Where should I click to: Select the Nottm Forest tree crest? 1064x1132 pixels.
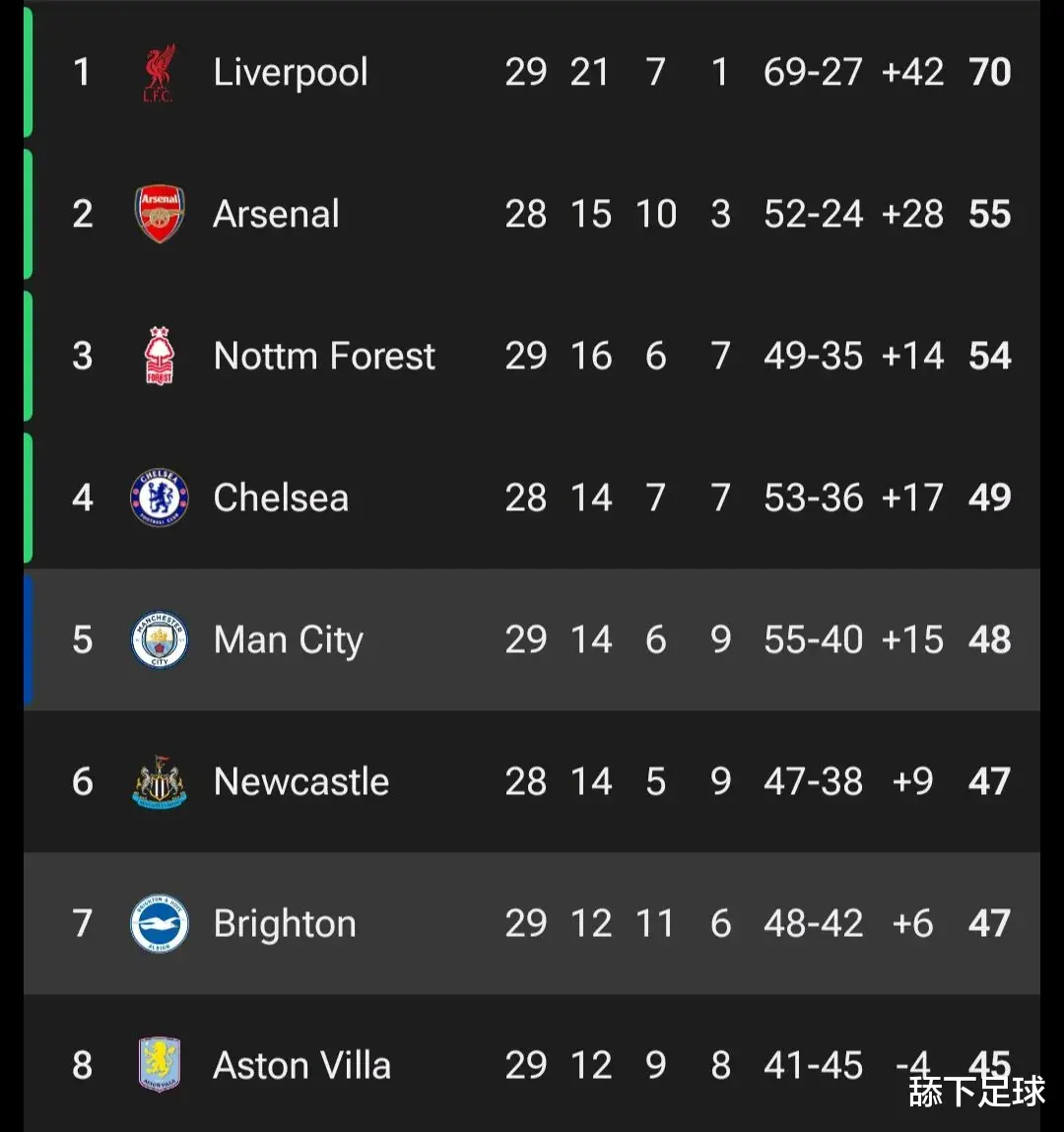click(160, 356)
